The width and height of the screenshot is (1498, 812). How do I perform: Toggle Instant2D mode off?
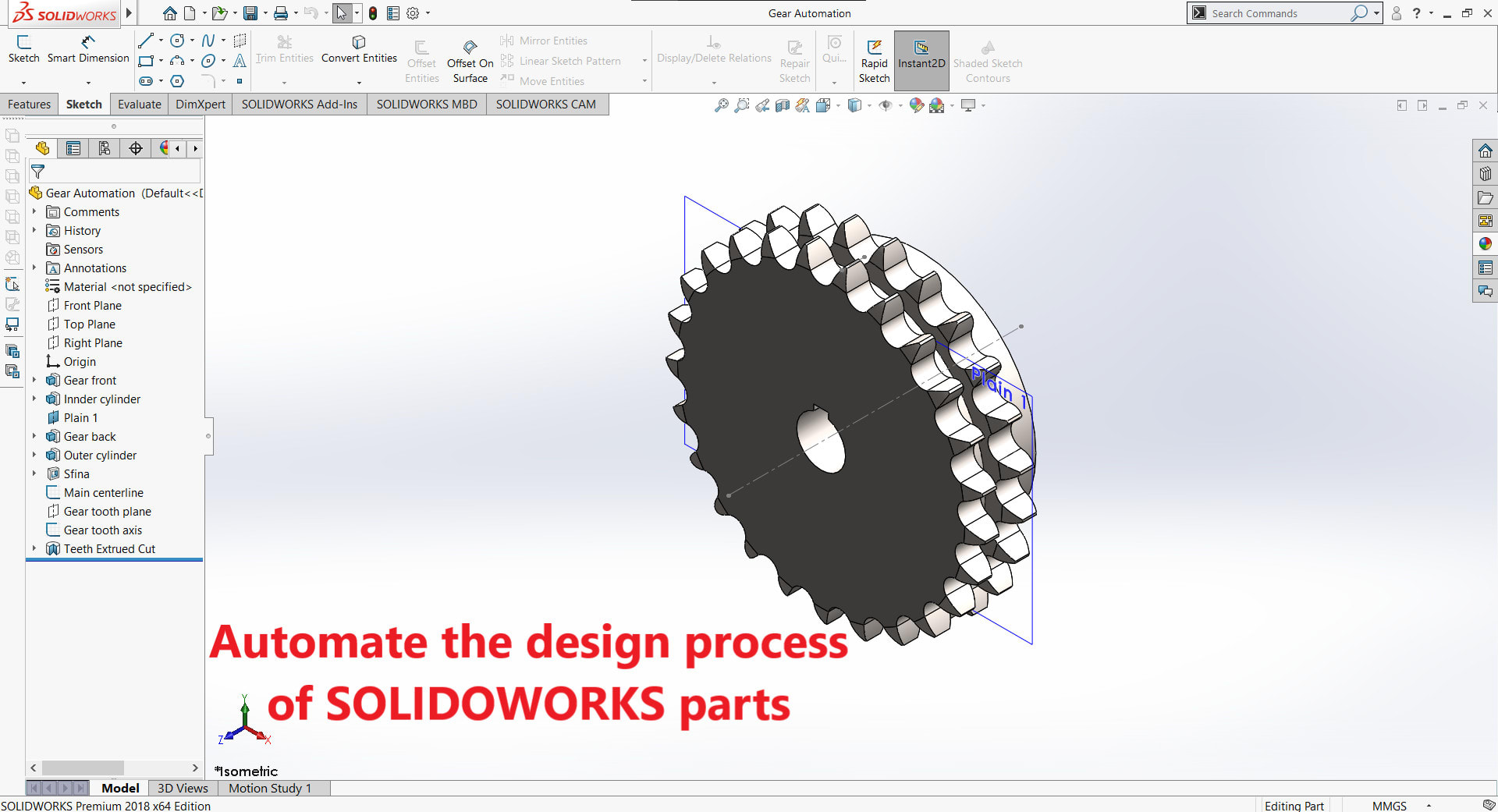(x=921, y=57)
